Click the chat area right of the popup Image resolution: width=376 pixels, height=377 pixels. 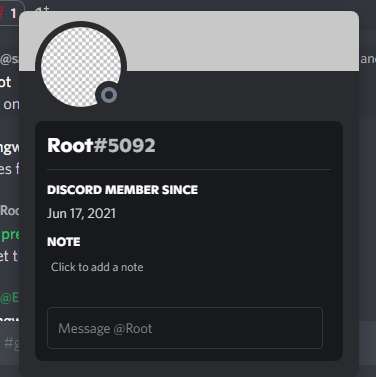(x=368, y=200)
